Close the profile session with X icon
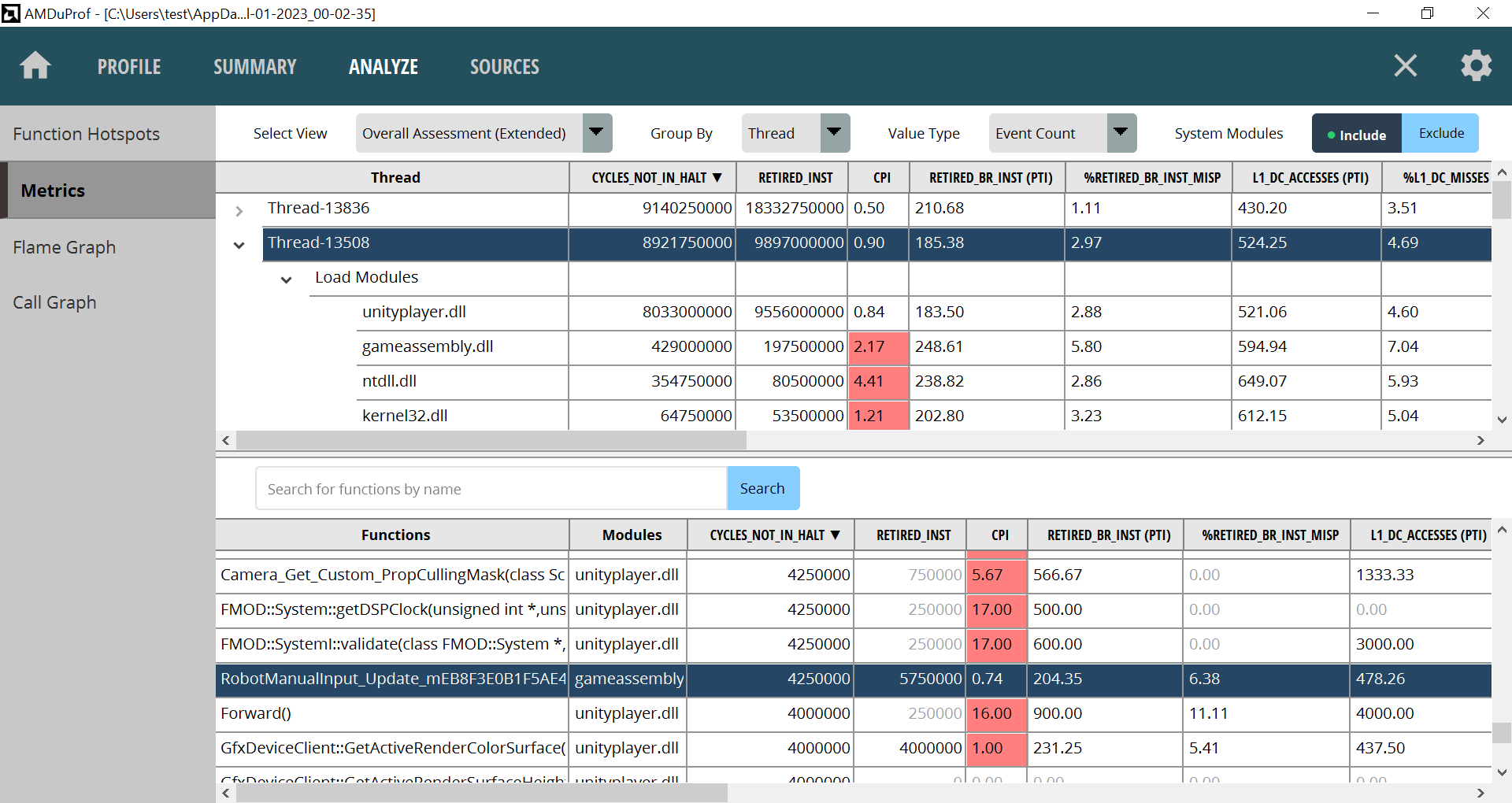Screen dimensions: 1512x803 pyautogui.click(x=1406, y=66)
